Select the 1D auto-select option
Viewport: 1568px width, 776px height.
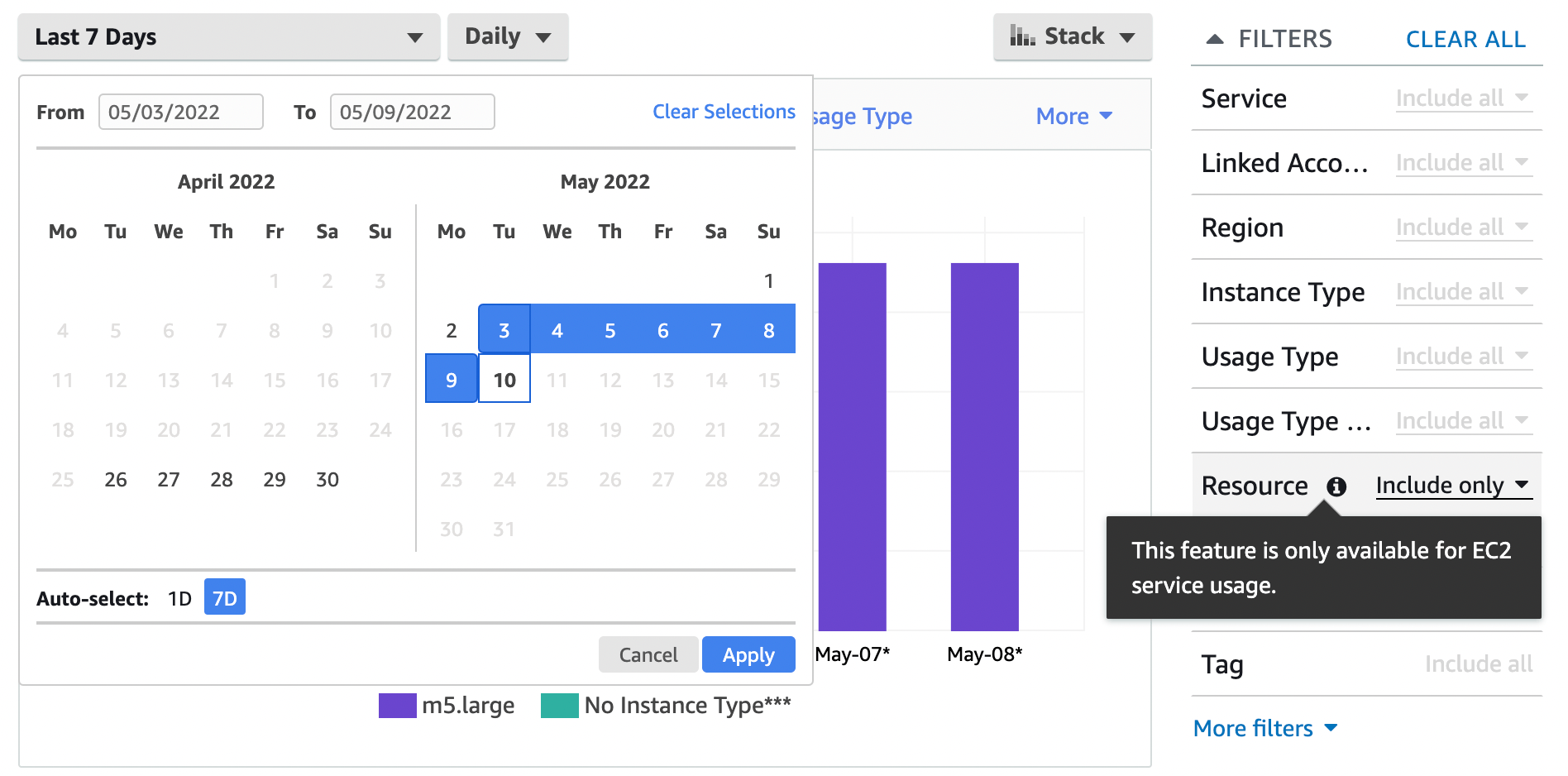click(x=179, y=597)
